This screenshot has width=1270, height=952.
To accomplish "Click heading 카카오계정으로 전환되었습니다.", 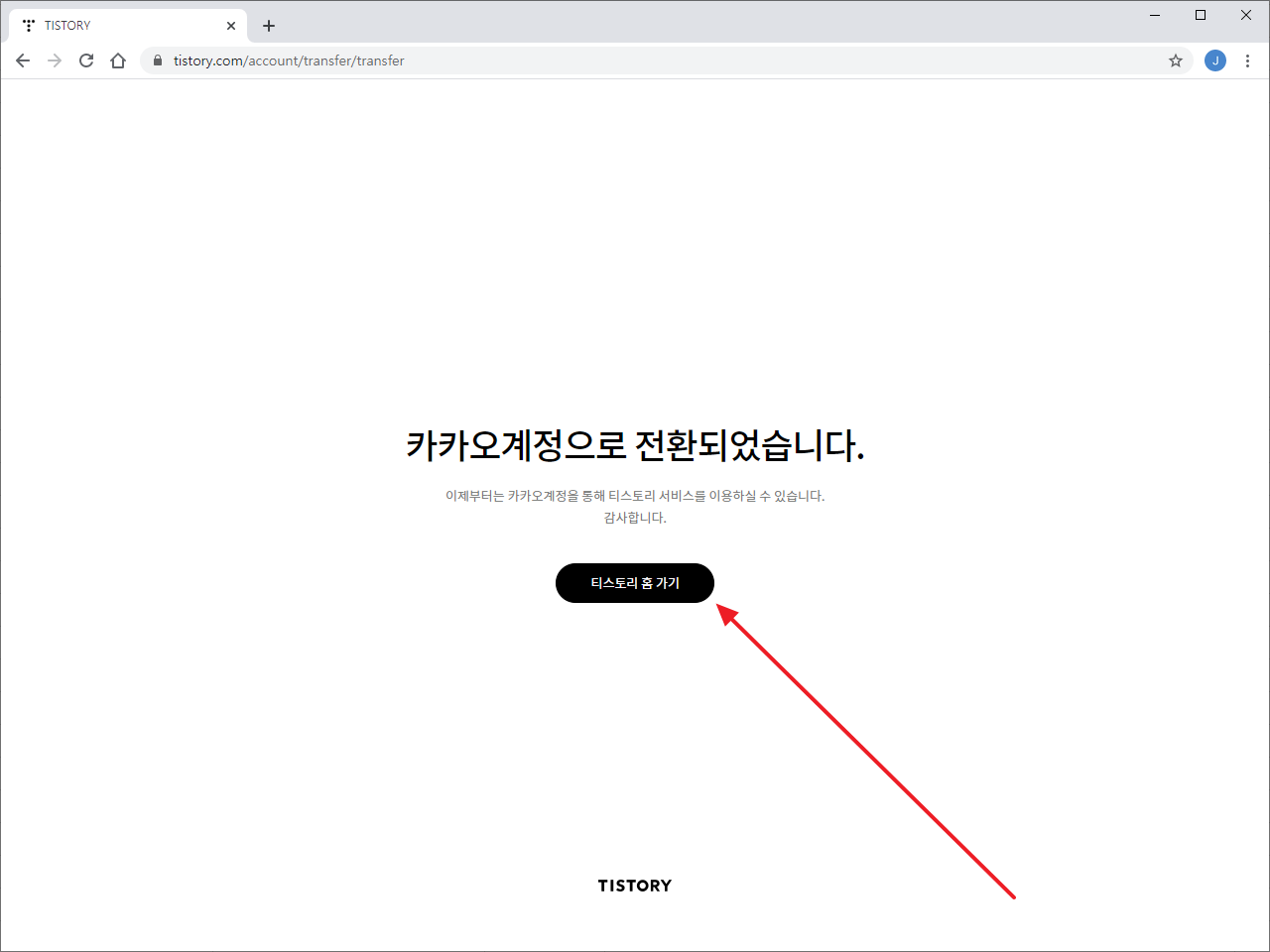I will 635,444.
